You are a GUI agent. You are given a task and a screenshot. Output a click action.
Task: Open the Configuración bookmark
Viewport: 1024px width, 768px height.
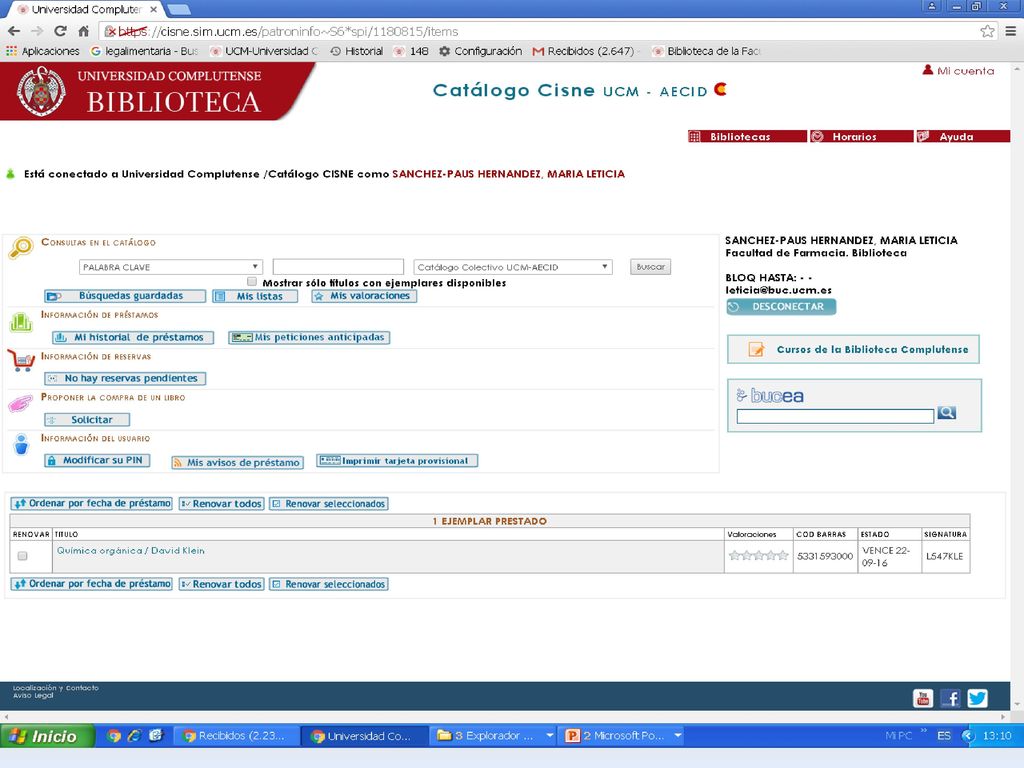481,51
